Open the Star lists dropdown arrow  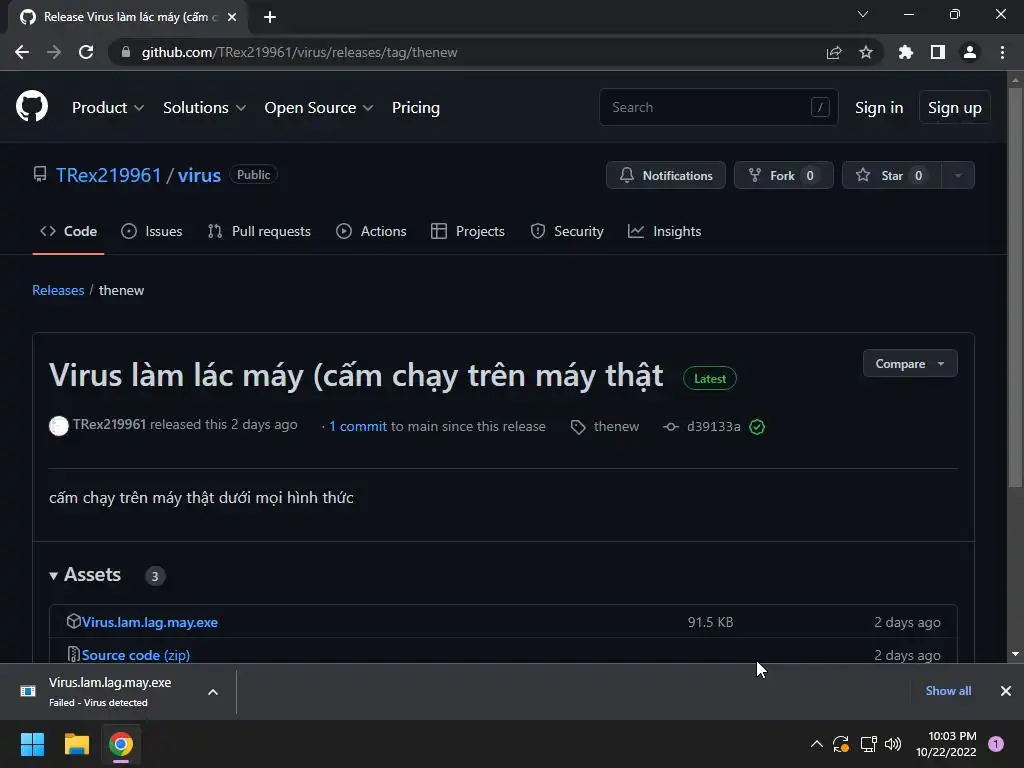(x=958, y=175)
